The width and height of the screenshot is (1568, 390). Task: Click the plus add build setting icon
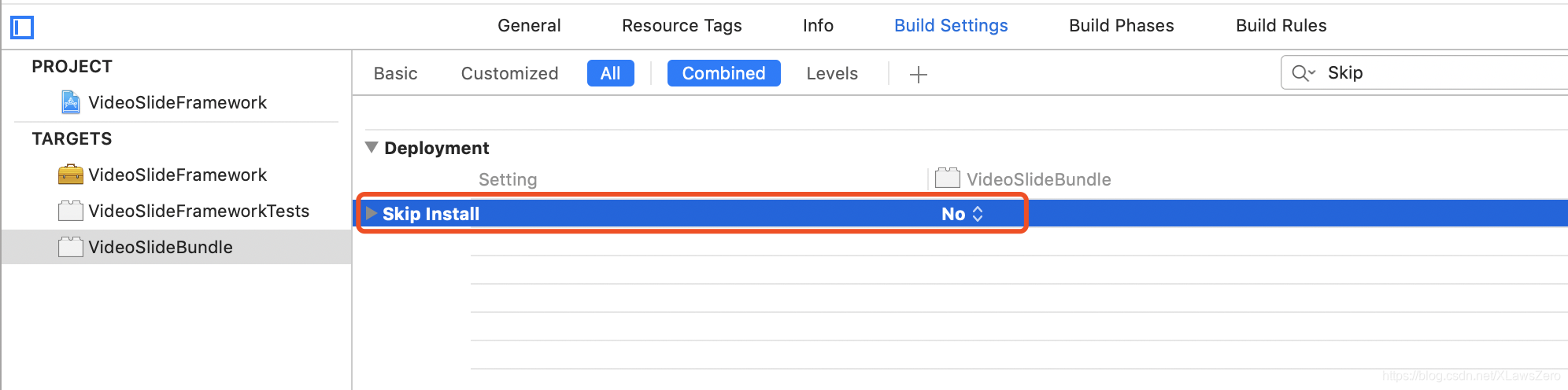tap(918, 75)
